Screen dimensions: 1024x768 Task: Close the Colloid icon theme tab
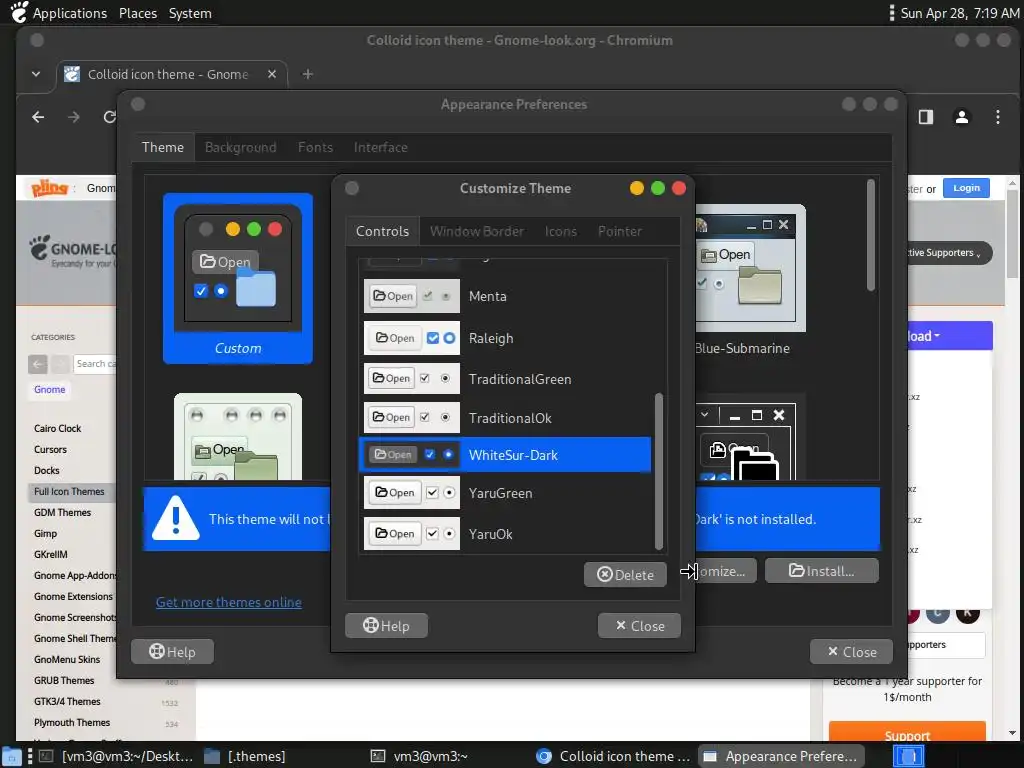point(272,74)
